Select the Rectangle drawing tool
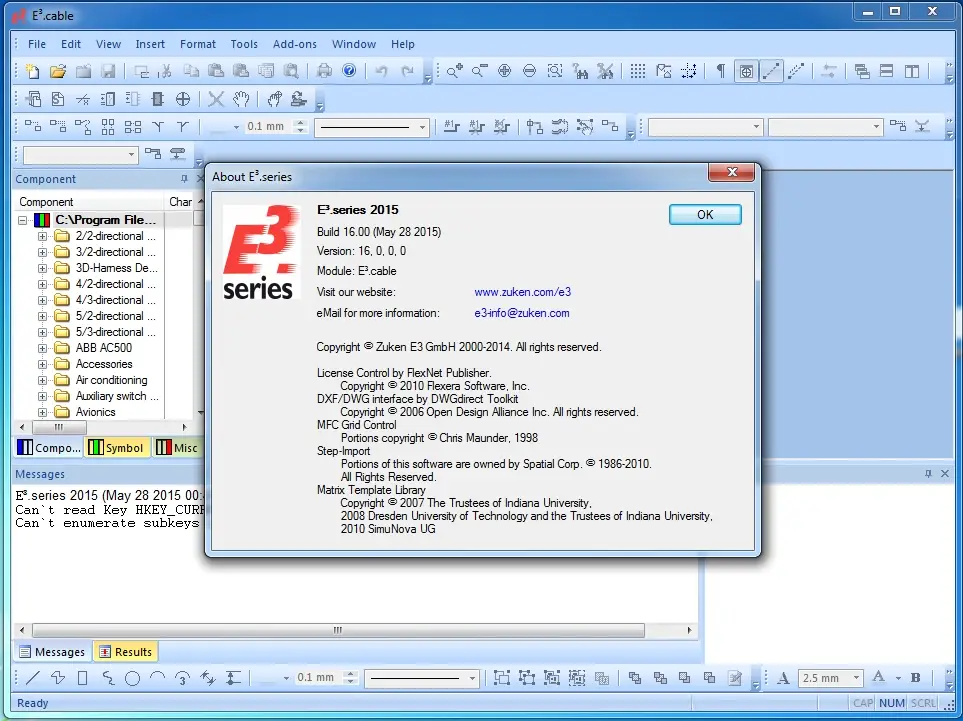The image size is (963, 721). click(x=82, y=677)
